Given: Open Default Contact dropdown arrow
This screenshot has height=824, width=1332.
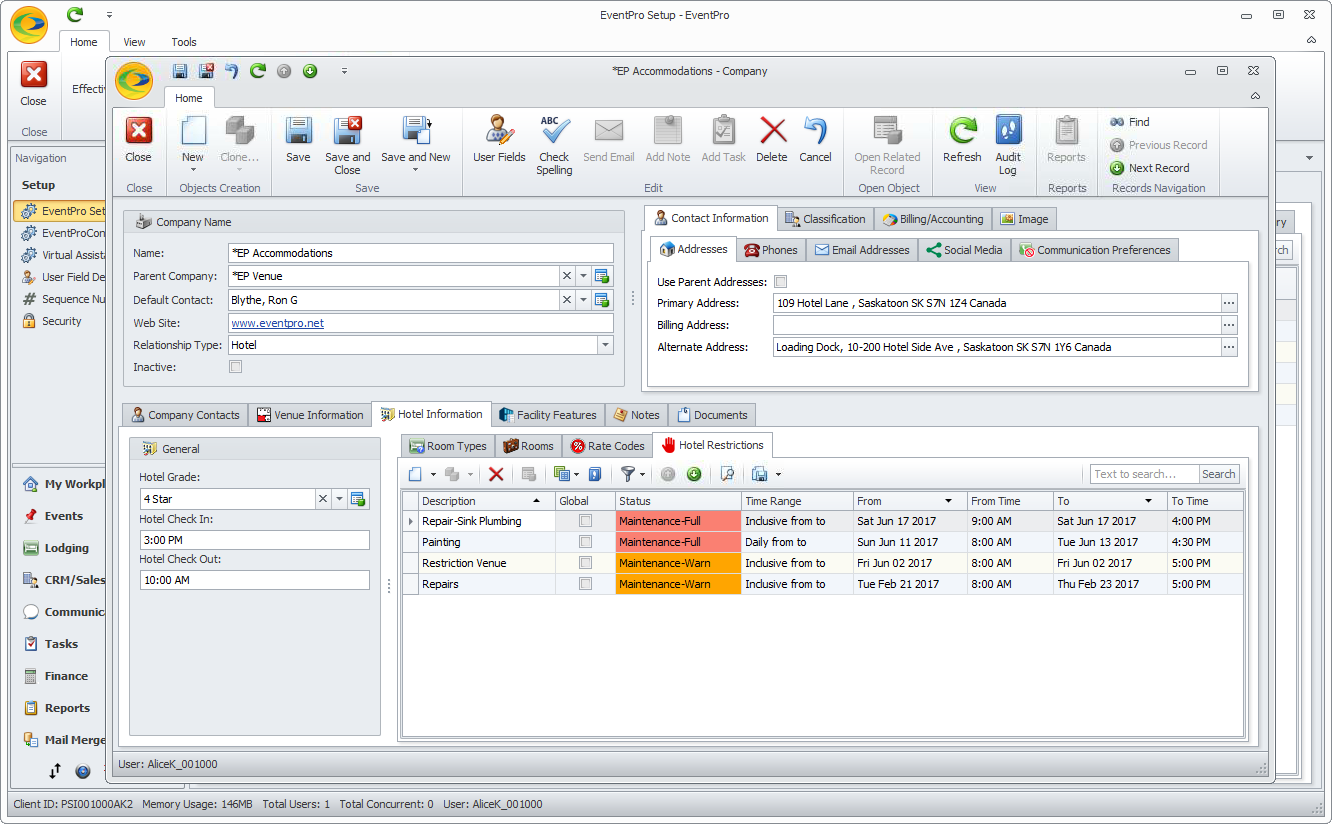Looking at the screenshot, I should pyautogui.click(x=583, y=300).
